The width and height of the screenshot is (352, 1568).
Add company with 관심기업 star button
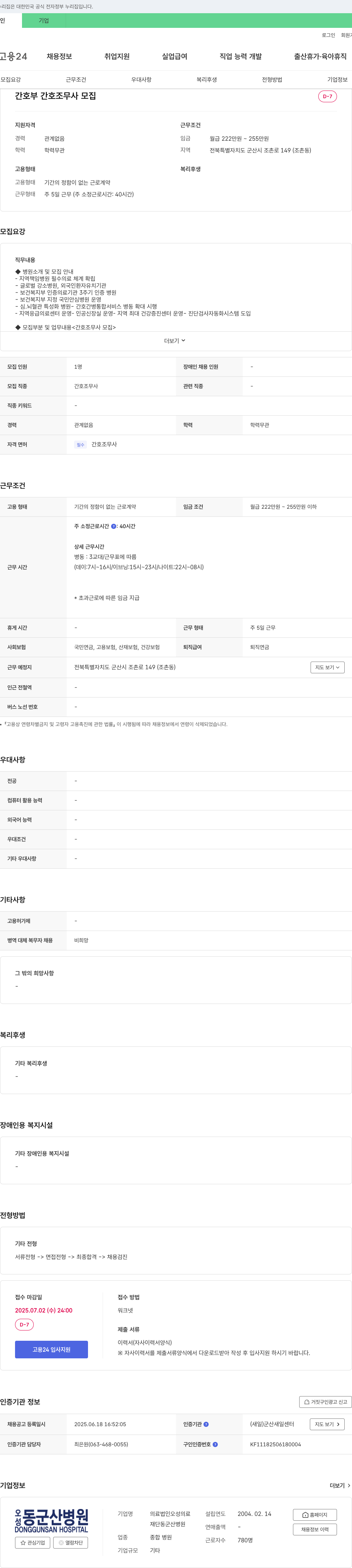point(32,1543)
